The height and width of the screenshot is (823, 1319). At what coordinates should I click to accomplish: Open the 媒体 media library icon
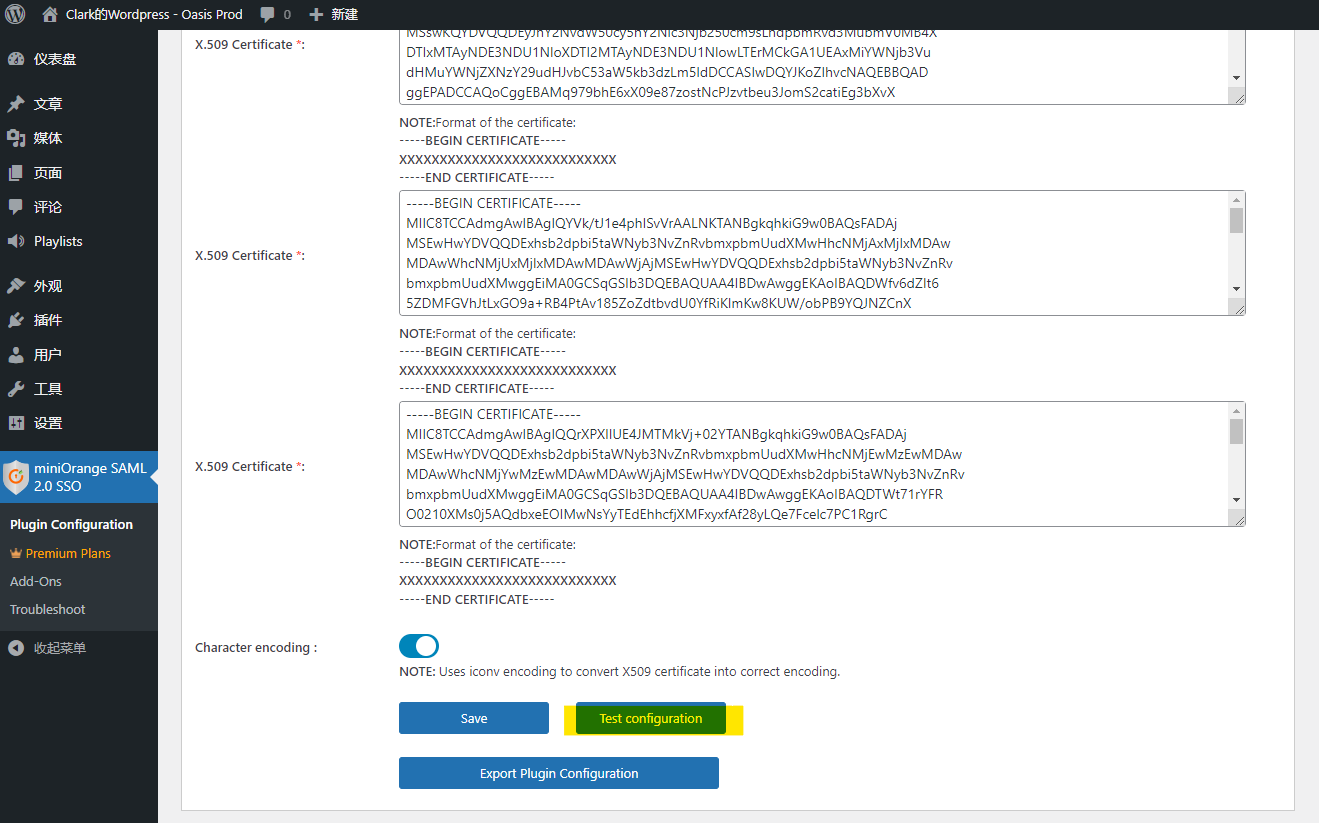[16, 138]
